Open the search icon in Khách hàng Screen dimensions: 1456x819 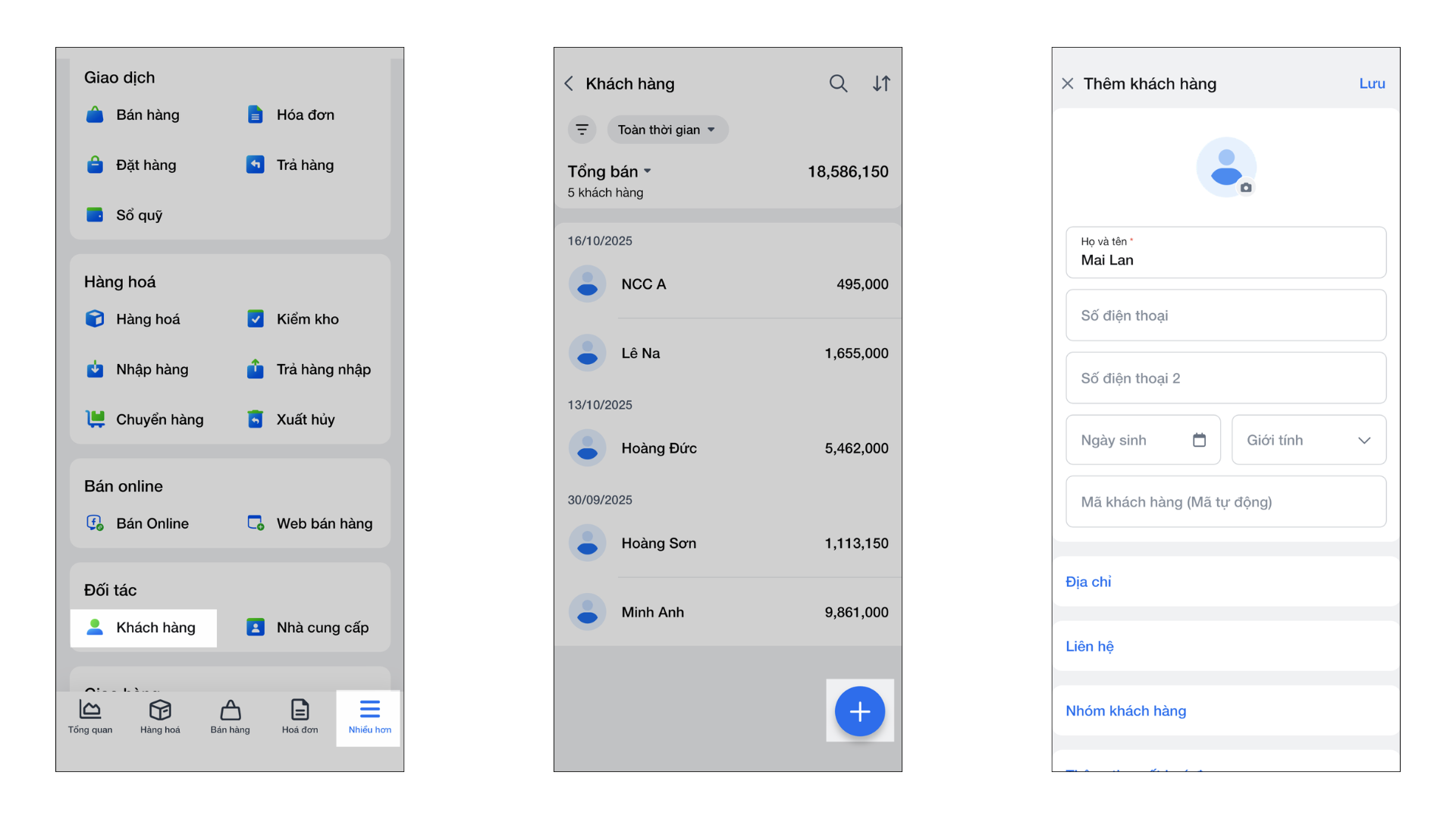click(x=838, y=83)
